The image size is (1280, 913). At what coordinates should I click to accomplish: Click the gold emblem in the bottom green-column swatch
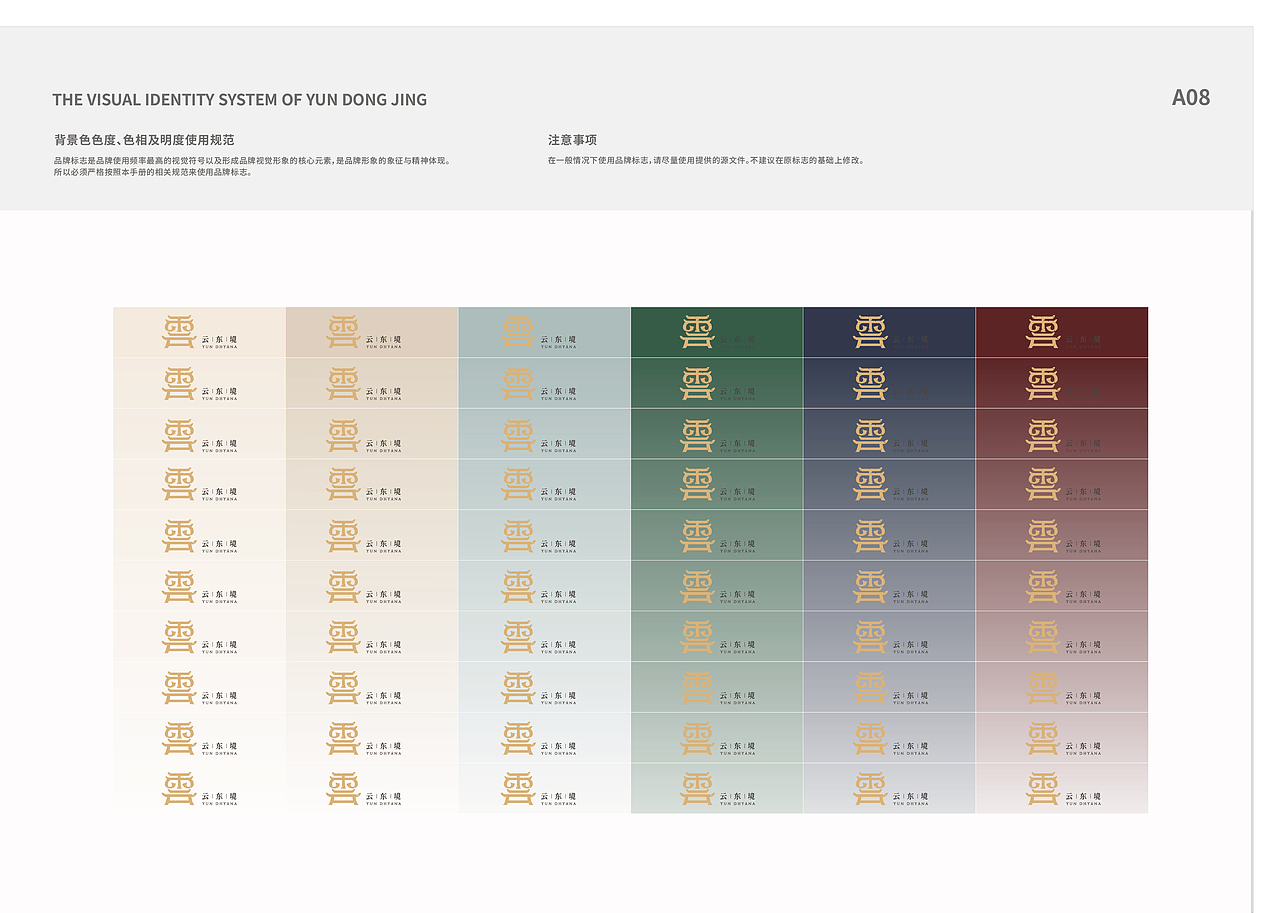(x=697, y=789)
